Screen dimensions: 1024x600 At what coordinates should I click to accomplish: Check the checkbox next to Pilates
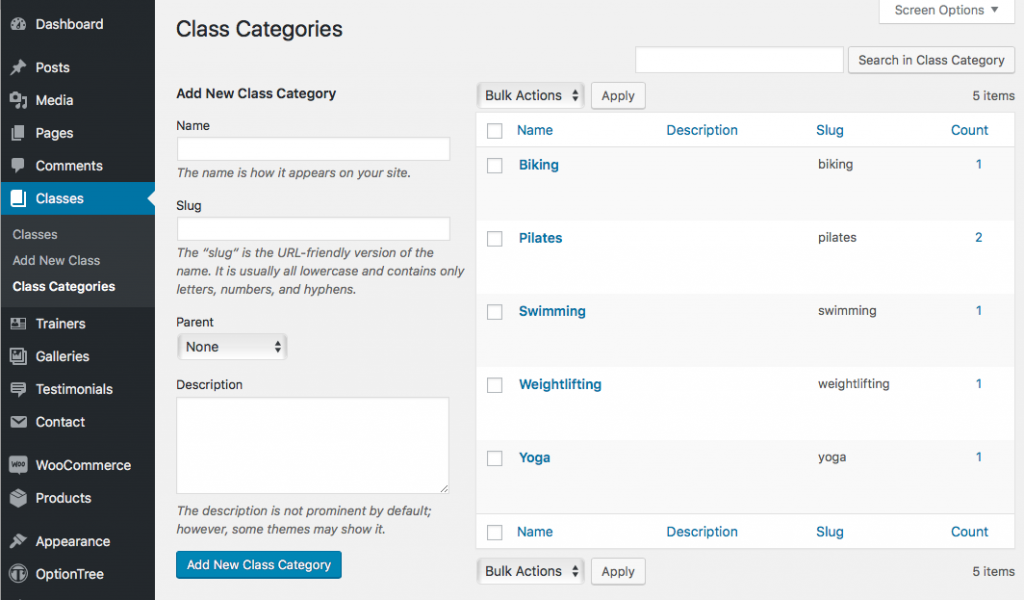494,238
